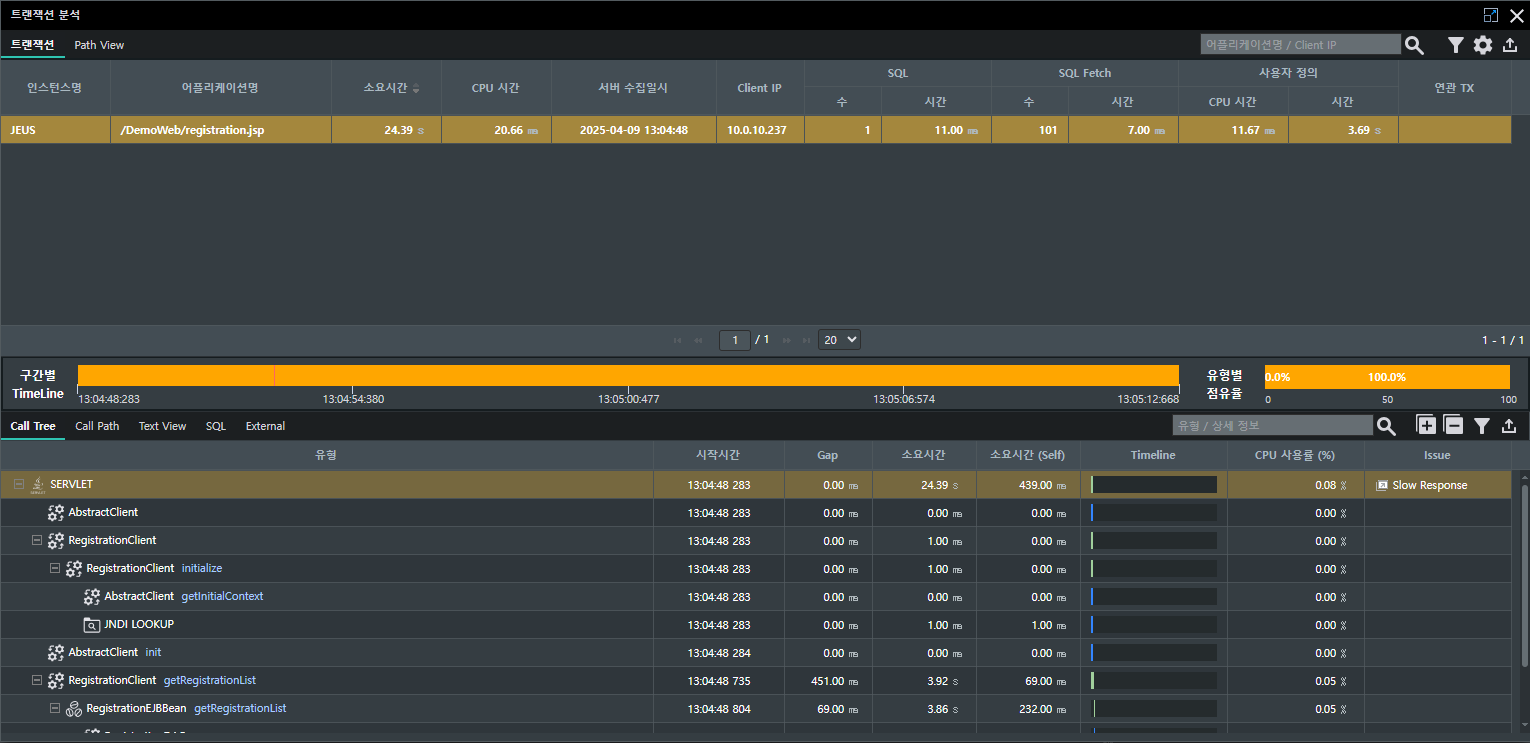
Task: Select the Call Path tab
Action: click(x=97, y=426)
